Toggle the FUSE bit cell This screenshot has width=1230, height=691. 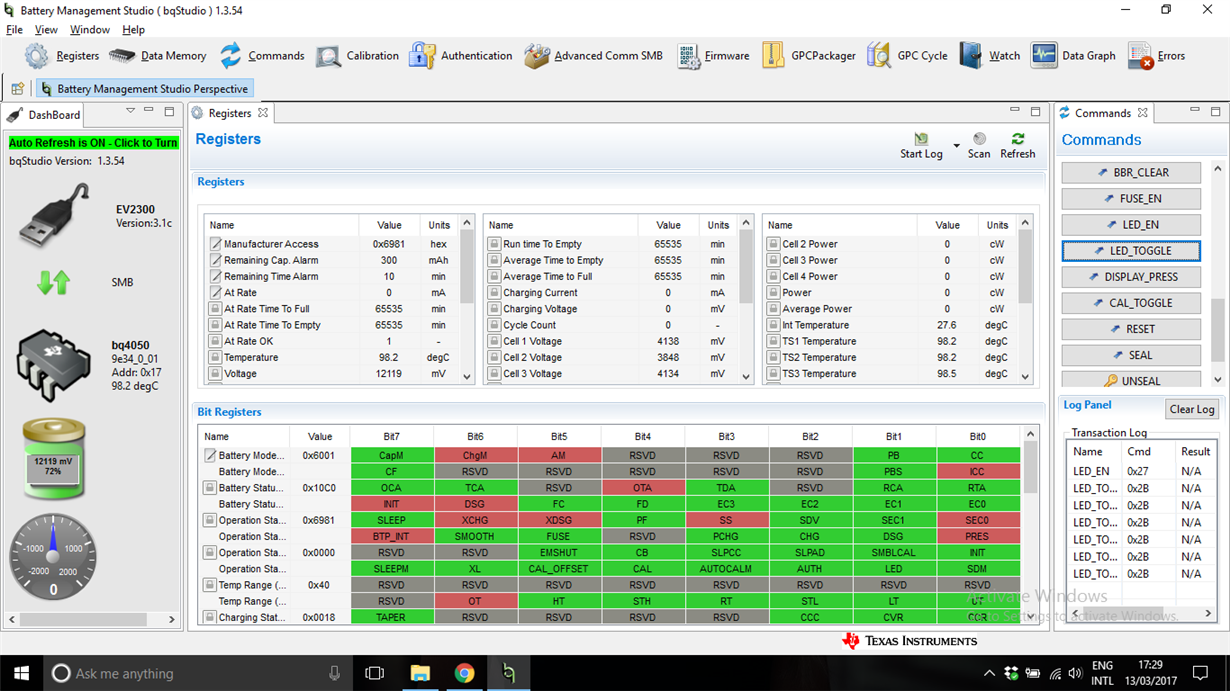click(559, 536)
